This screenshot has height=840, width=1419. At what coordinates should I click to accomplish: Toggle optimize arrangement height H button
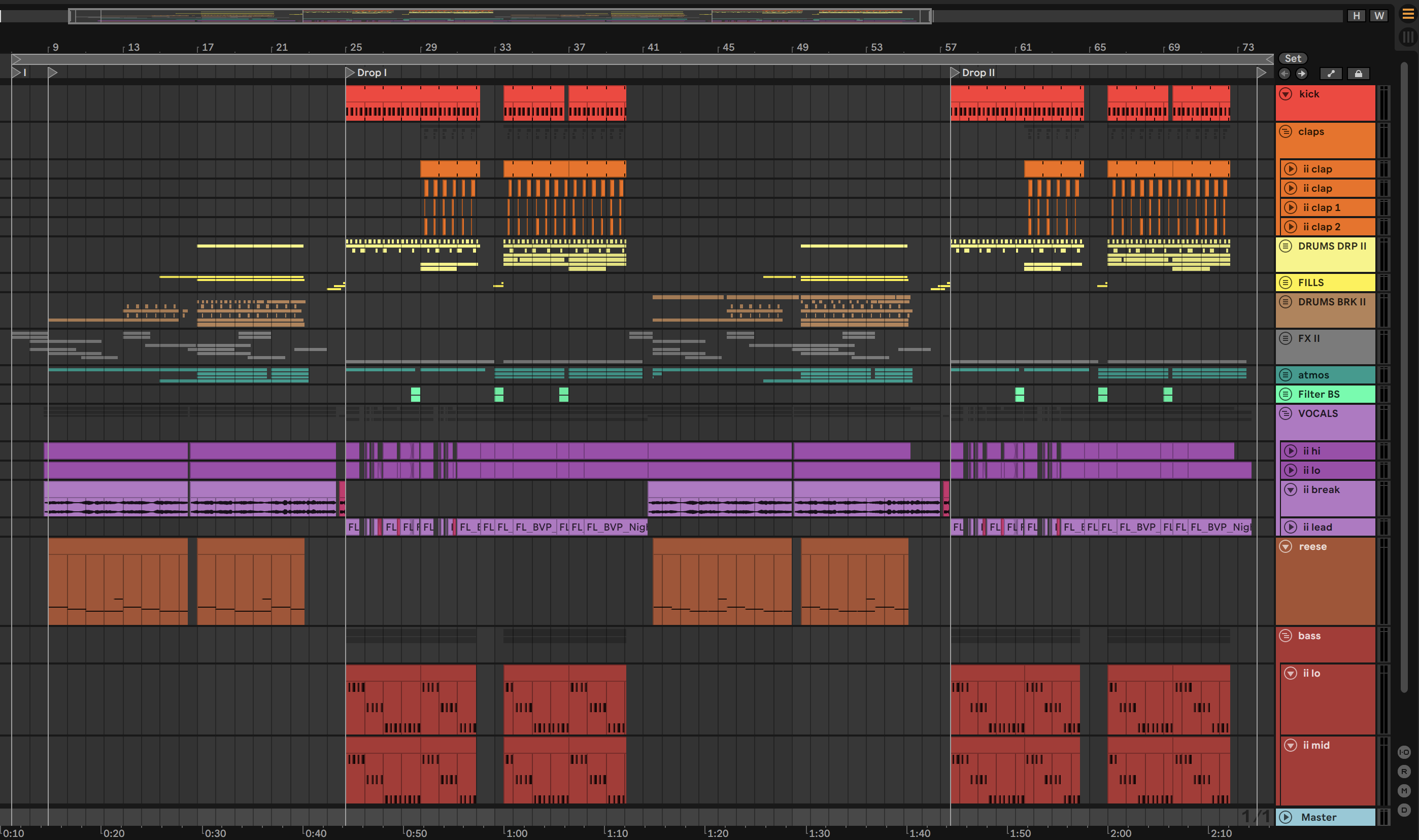pos(1356,16)
